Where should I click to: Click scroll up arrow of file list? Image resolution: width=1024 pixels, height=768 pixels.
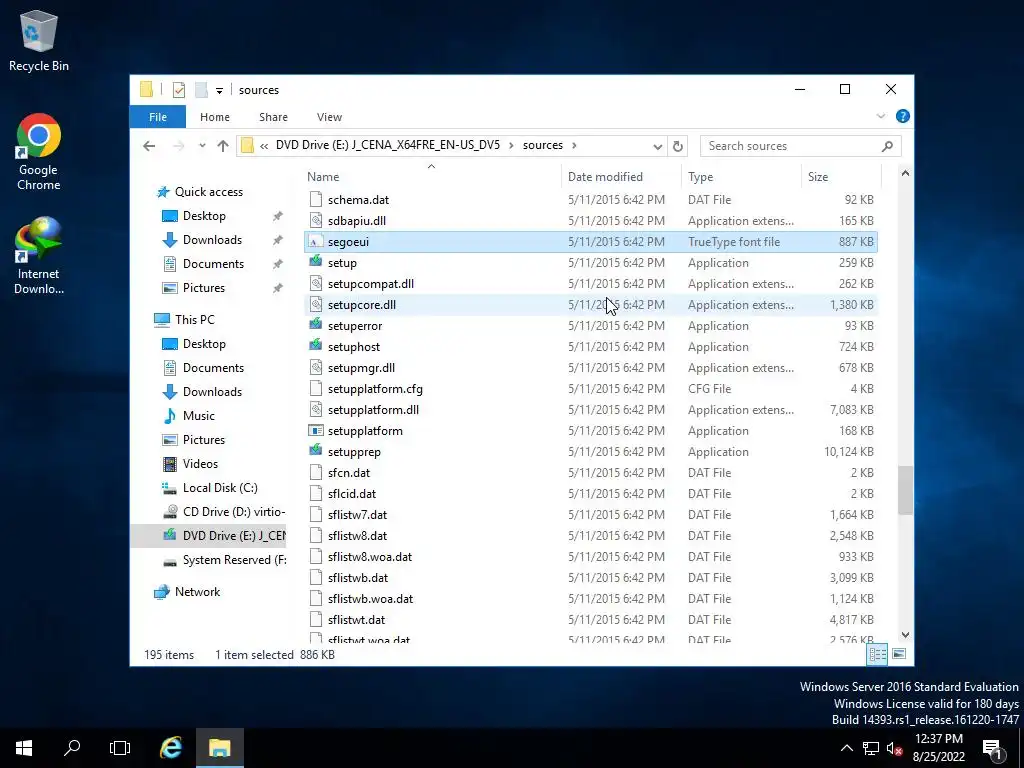pos(905,173)
